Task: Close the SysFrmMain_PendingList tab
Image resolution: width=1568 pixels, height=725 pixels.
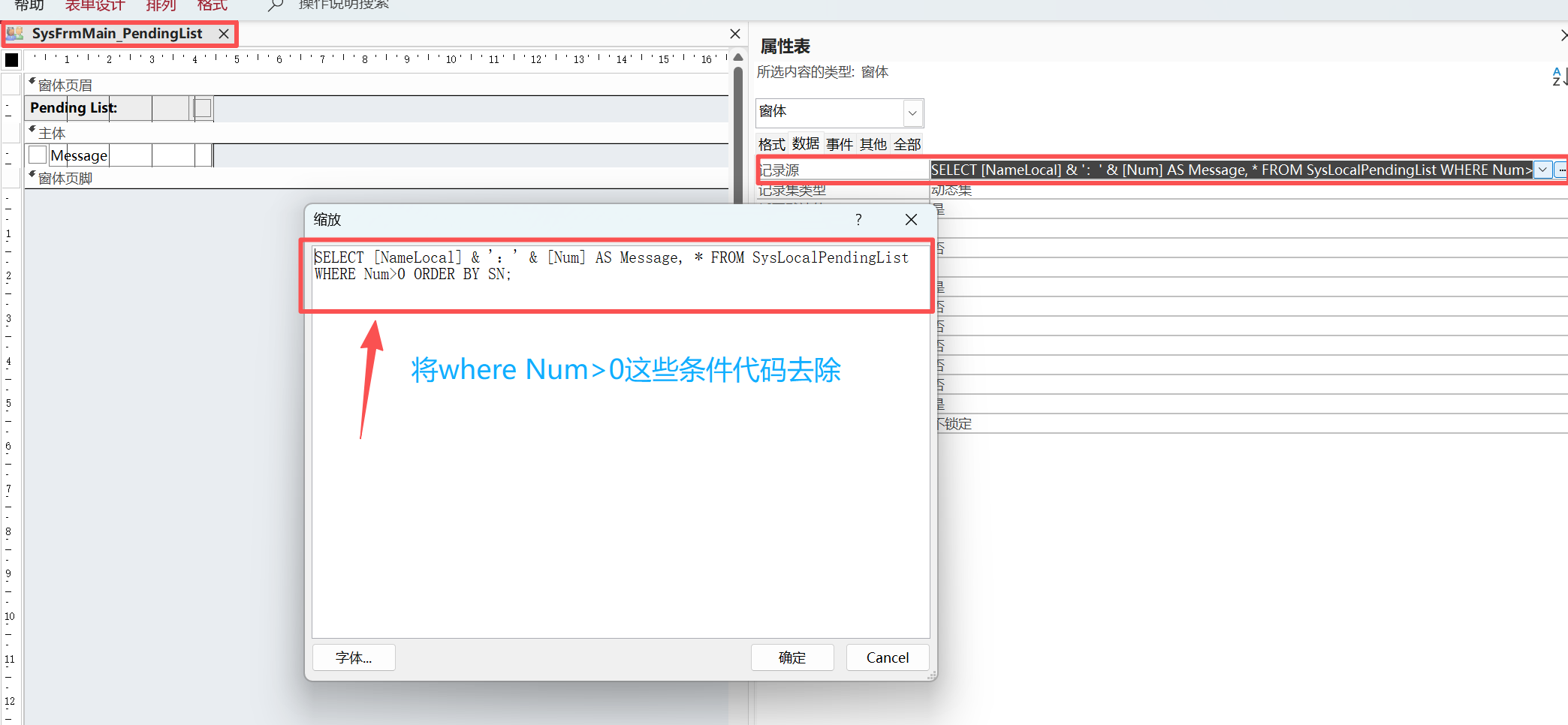Action: (x=224, y=34)
